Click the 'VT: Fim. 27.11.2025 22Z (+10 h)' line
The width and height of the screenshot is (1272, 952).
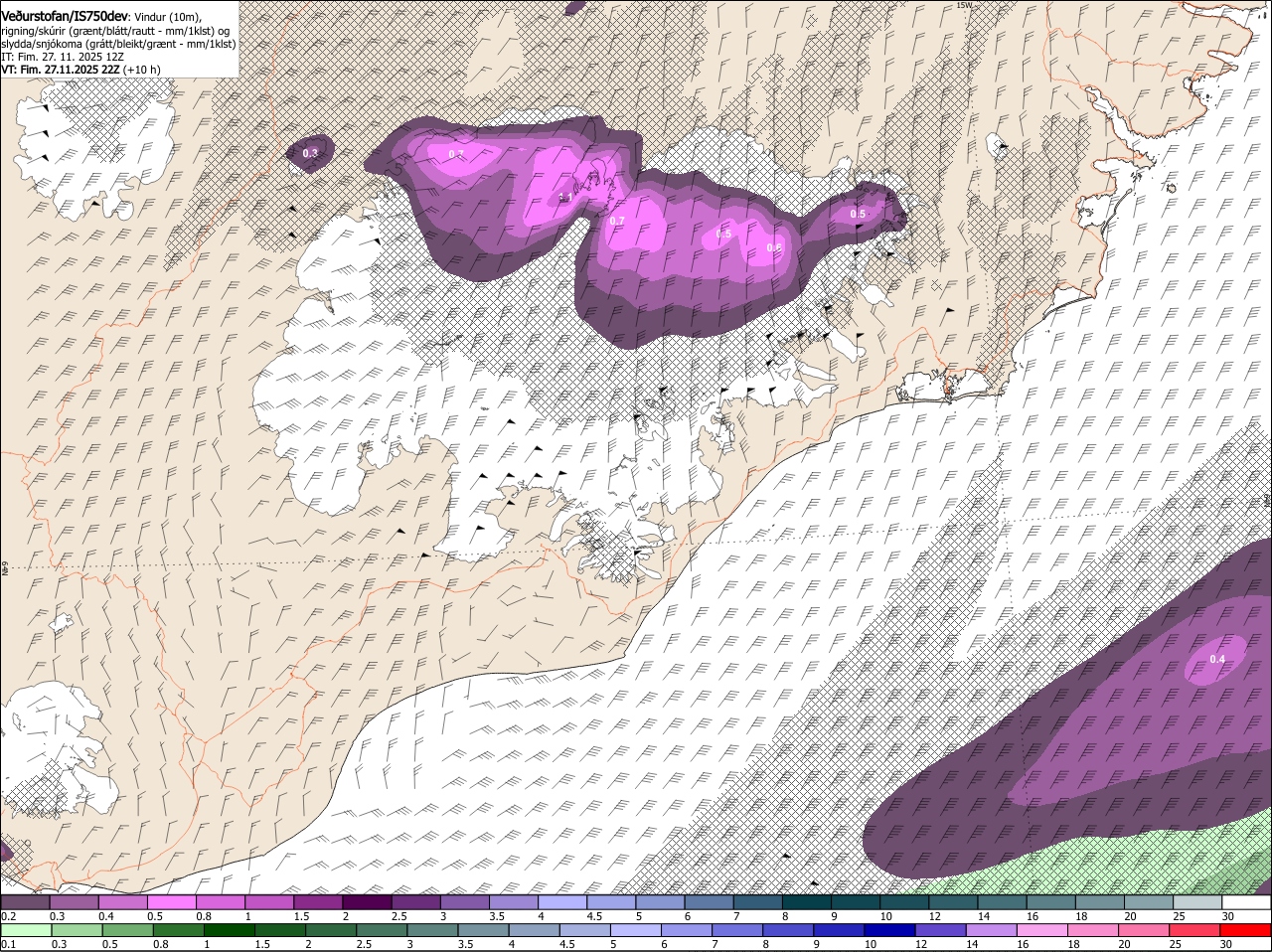(80, 70)
